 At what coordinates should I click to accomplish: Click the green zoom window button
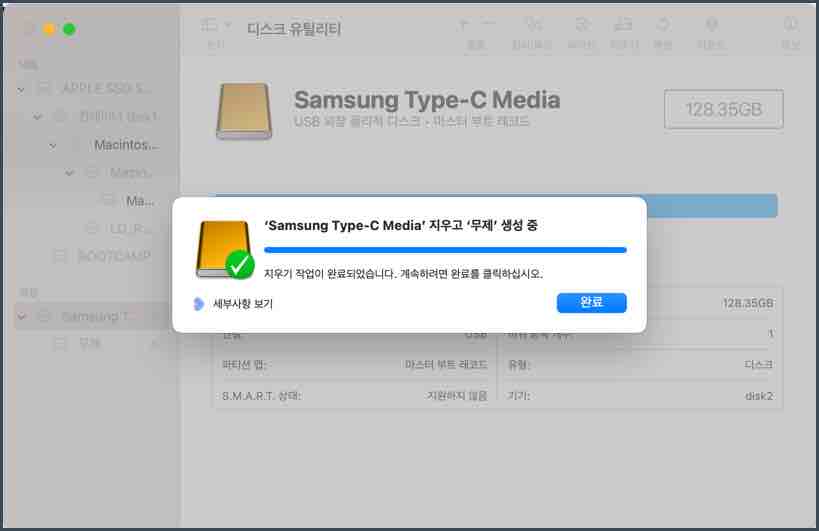[69, 29]
